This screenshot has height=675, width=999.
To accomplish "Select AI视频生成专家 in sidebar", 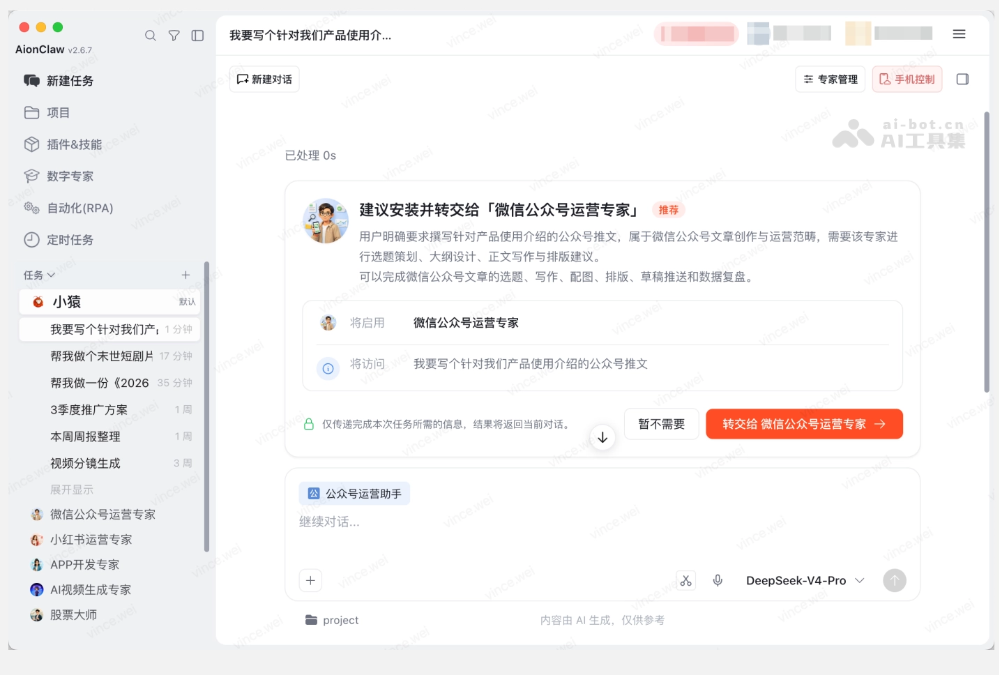I will coord(81,590).
